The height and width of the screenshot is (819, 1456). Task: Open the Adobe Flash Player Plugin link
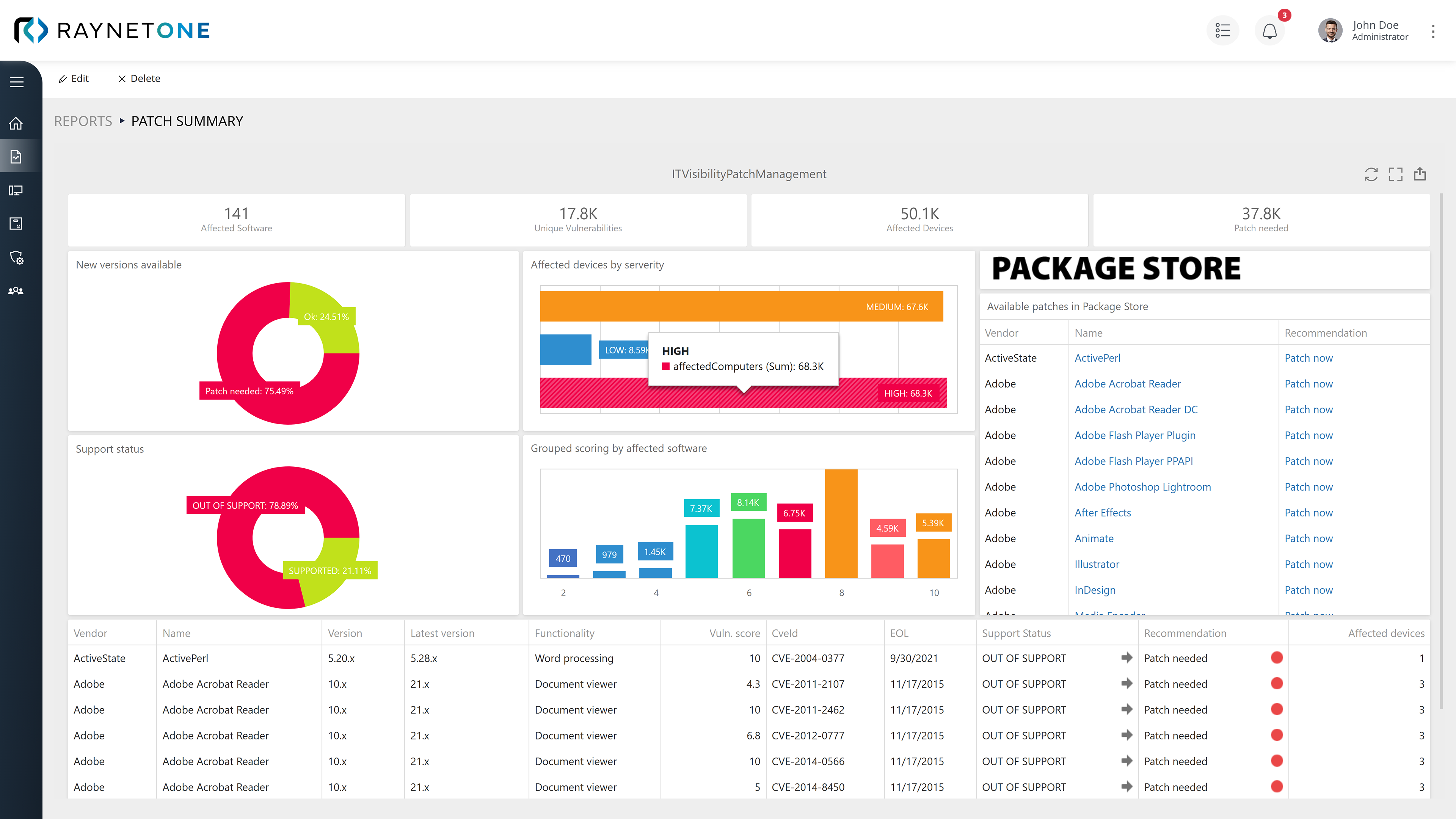coord(1134,435)
